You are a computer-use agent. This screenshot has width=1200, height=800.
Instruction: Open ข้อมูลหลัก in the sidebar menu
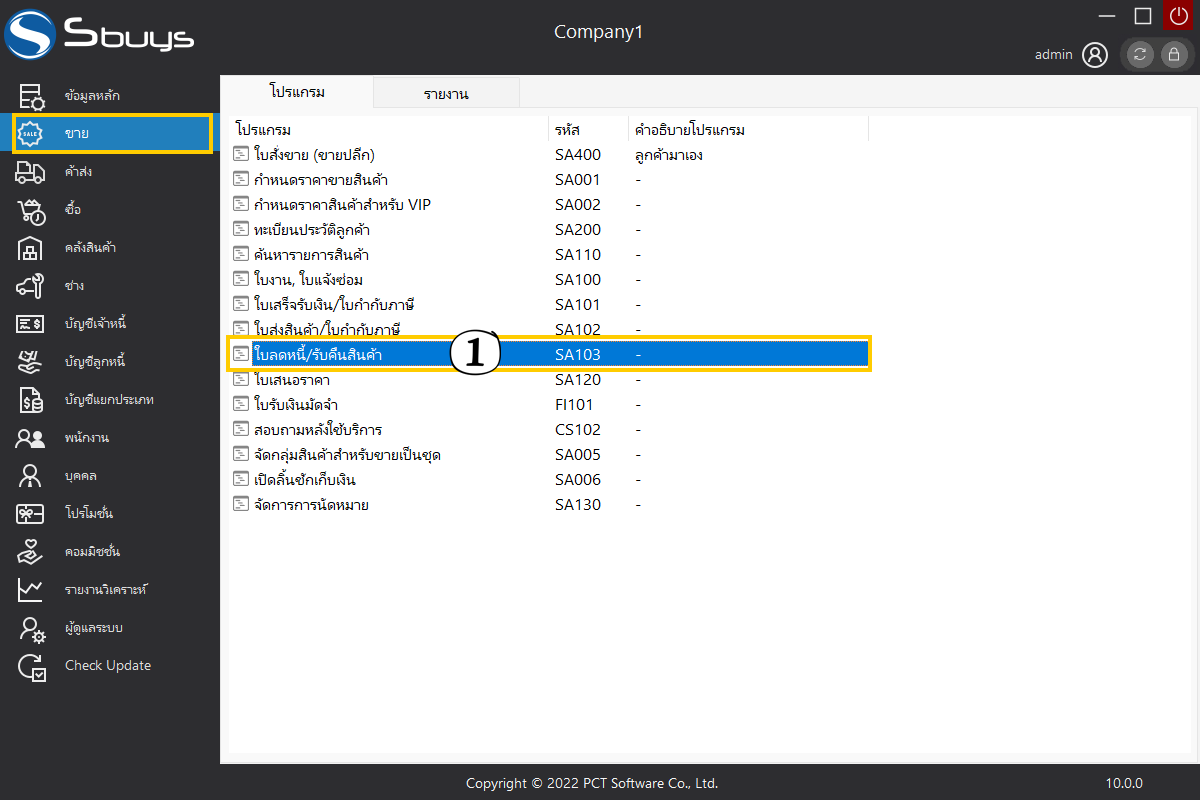92,96
